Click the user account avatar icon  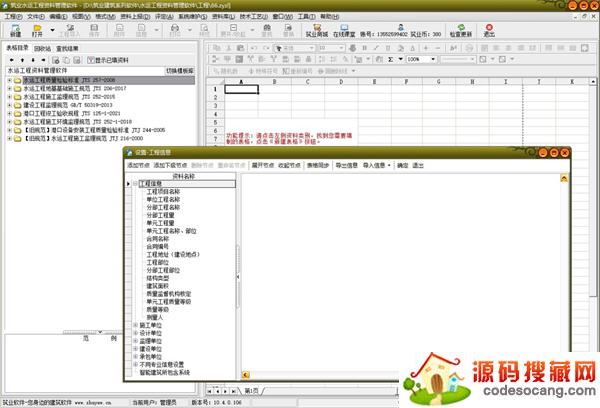tap(401, 27)
